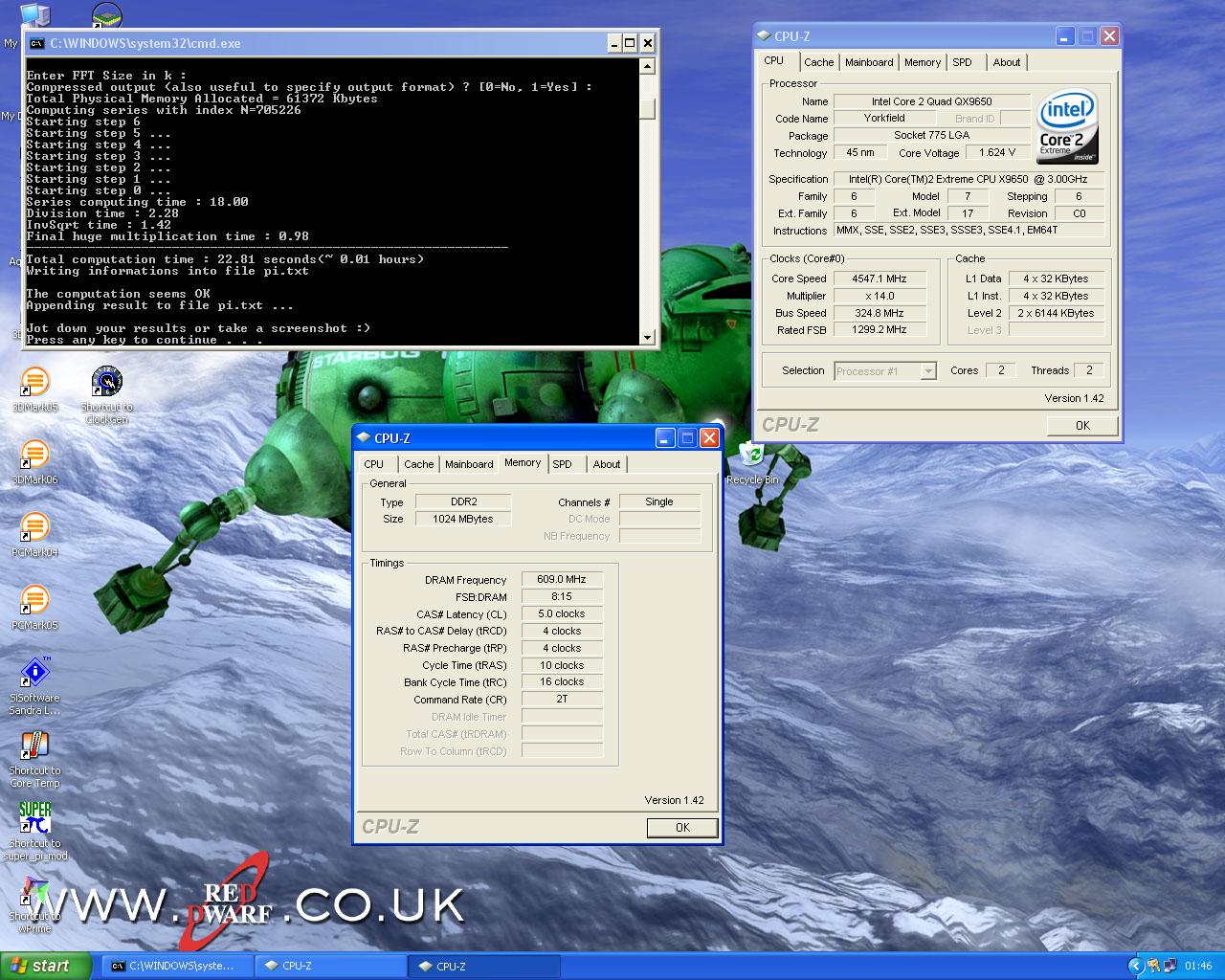Click the Channels # Single field
The image size is (1225, 980).
click(x=659, y=501)
